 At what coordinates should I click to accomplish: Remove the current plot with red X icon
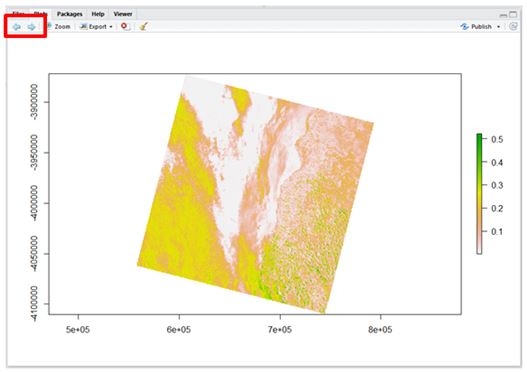point(125,26)
